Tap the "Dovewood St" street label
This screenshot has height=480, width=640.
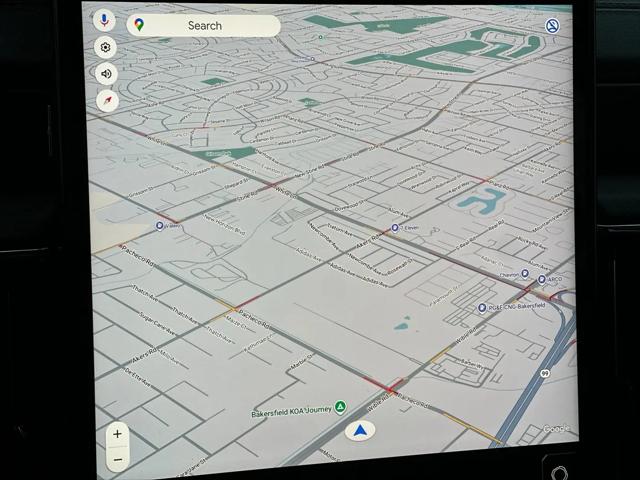click(349, 205)
